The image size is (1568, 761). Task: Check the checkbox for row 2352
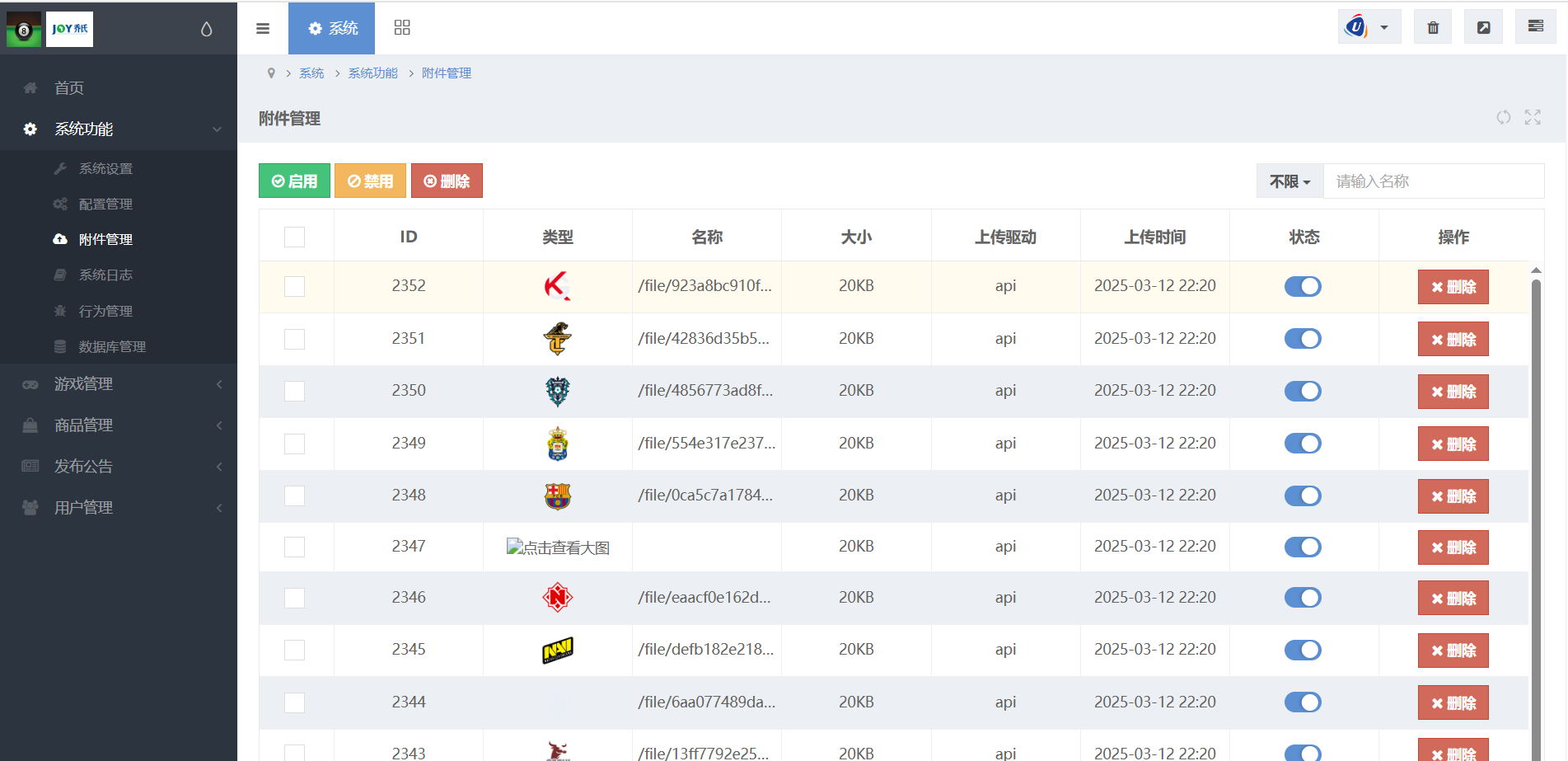pyautogui.click(x=294, y=286)
